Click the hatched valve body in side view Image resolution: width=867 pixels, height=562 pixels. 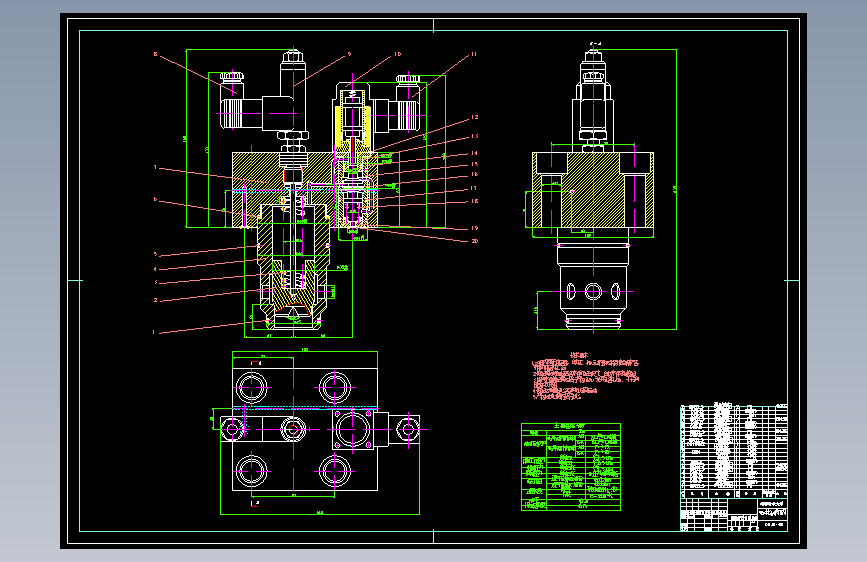point(593,190)
